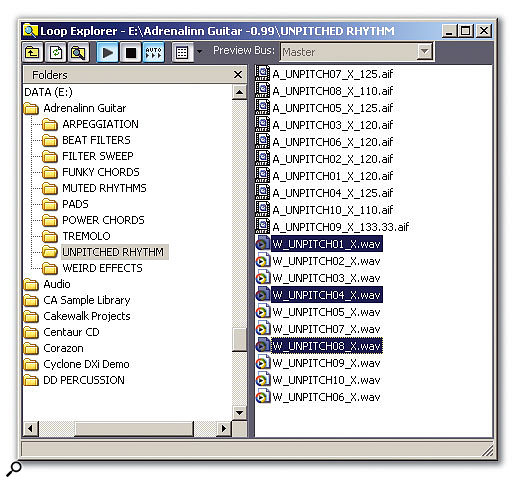Close the Folders pane

(238, 74)
